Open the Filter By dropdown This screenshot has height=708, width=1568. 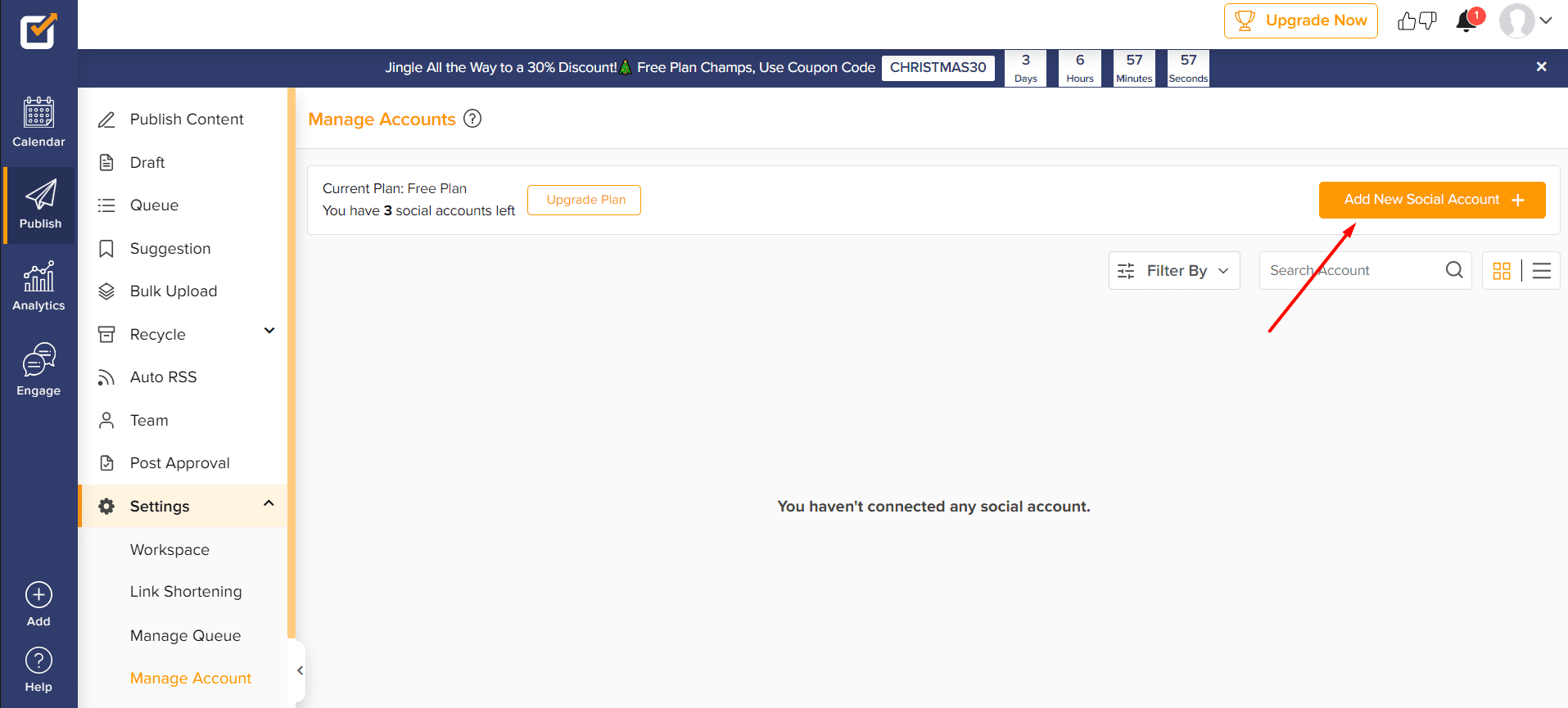[x=1173, y=271]
